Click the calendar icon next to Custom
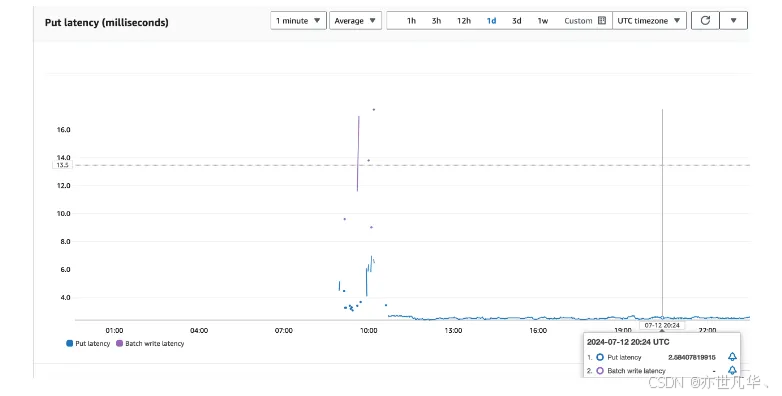 [602, 20]
